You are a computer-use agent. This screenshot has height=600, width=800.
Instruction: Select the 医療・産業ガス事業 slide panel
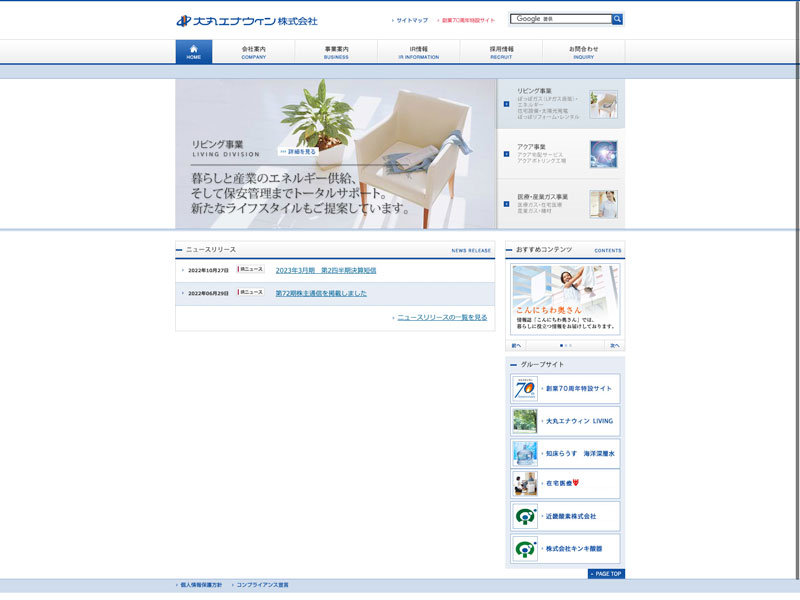pyautogui.click(x=561, y=204)
